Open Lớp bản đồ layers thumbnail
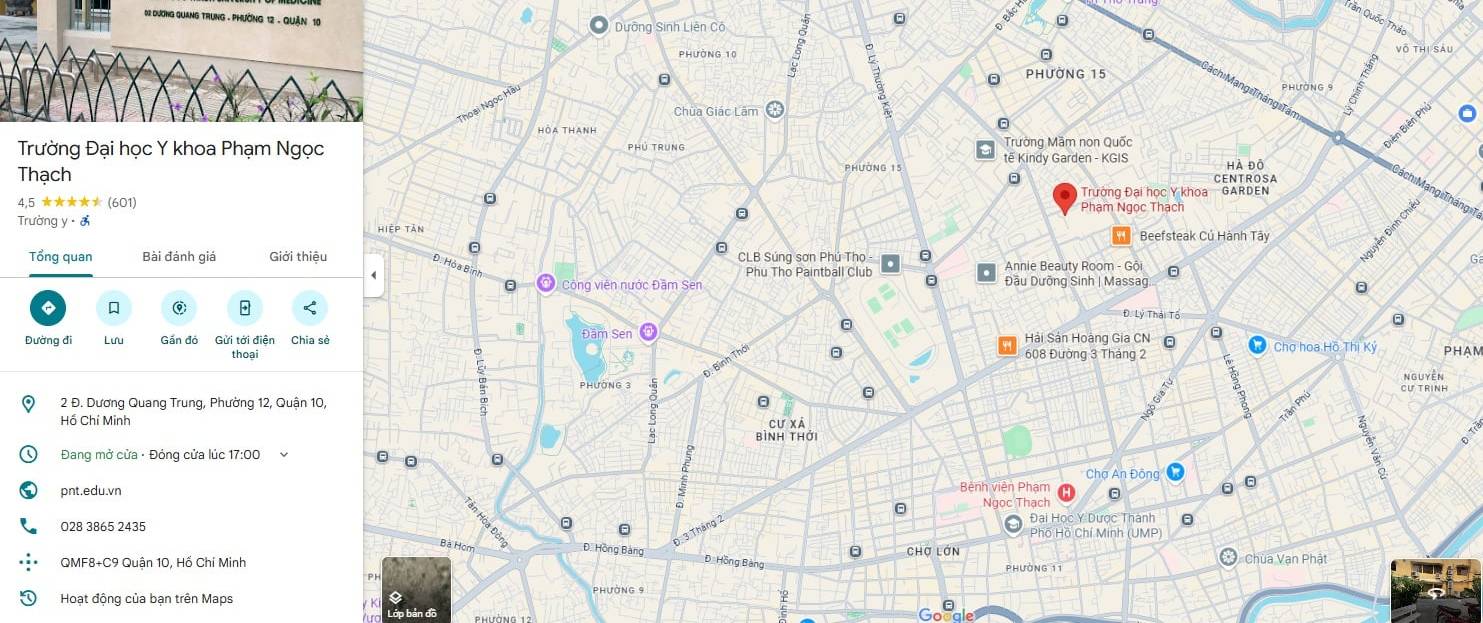The image size is (1483, 623). pyautogui.click(x=416, y=590)
